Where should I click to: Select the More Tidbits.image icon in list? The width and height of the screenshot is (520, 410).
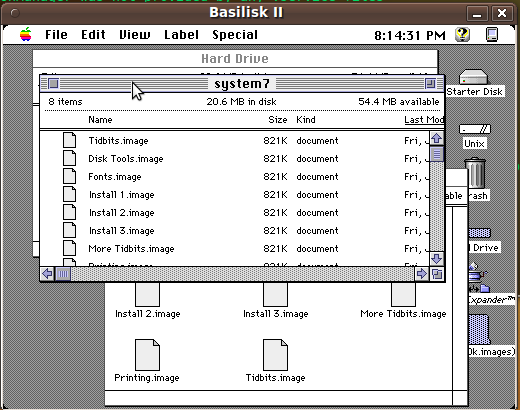click(x=69, y=248)
